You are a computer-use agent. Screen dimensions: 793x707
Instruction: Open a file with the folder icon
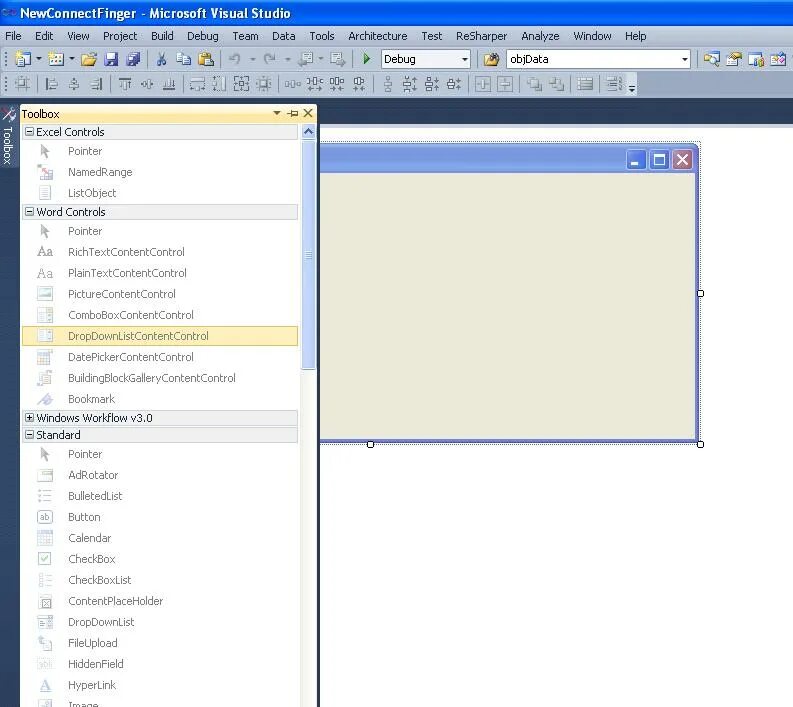89,59
